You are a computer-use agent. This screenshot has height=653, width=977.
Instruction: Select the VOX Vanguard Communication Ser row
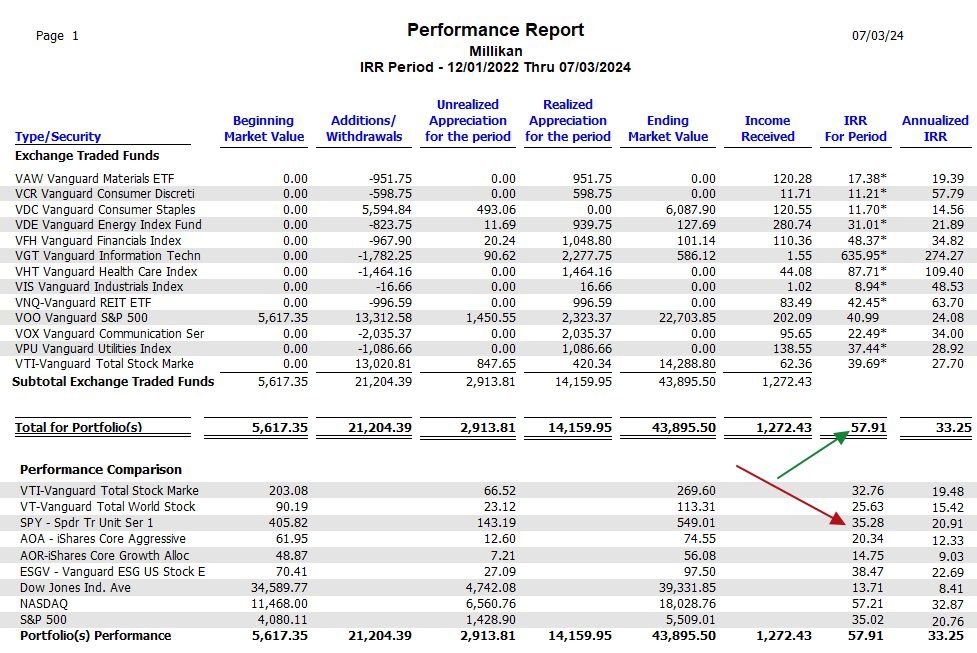[x=488, y=333]
